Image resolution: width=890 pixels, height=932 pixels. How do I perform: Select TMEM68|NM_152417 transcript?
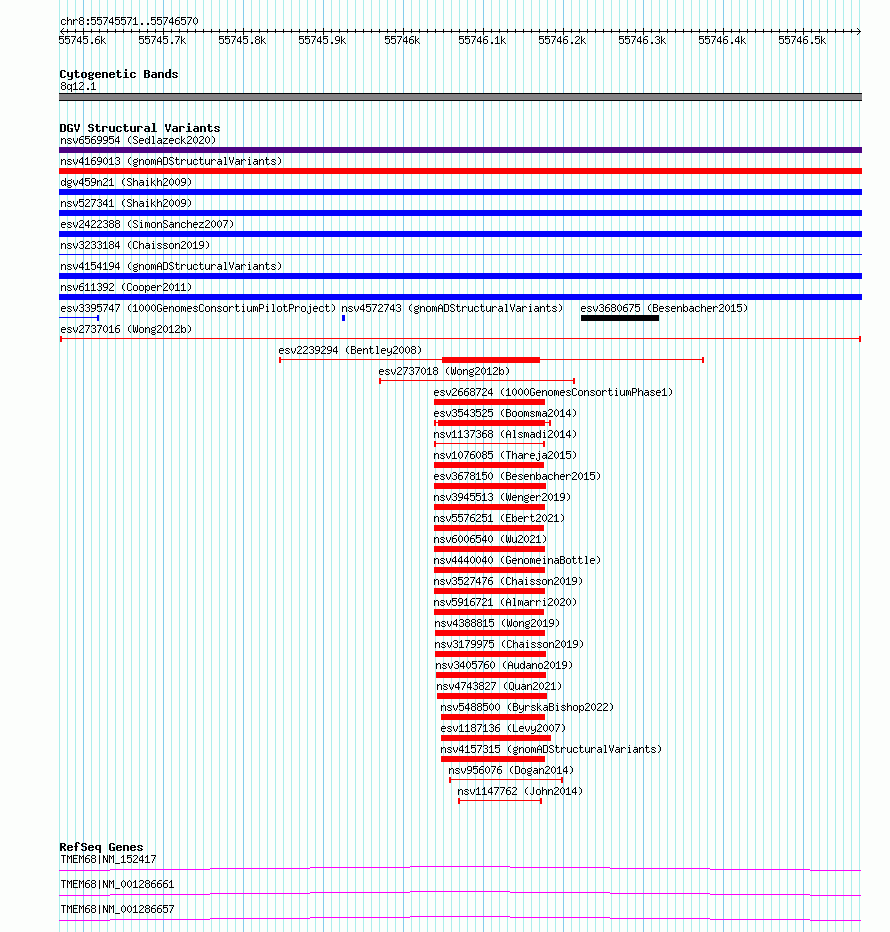108,859
